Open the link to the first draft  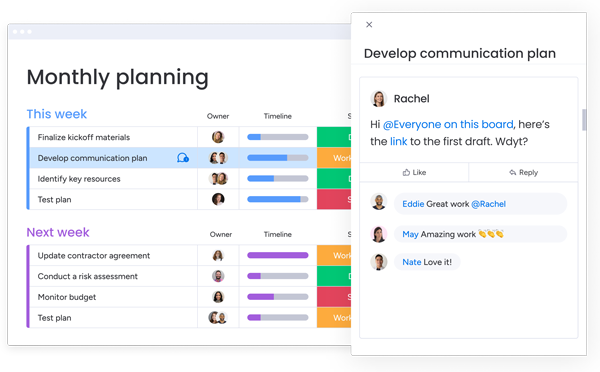398,142
